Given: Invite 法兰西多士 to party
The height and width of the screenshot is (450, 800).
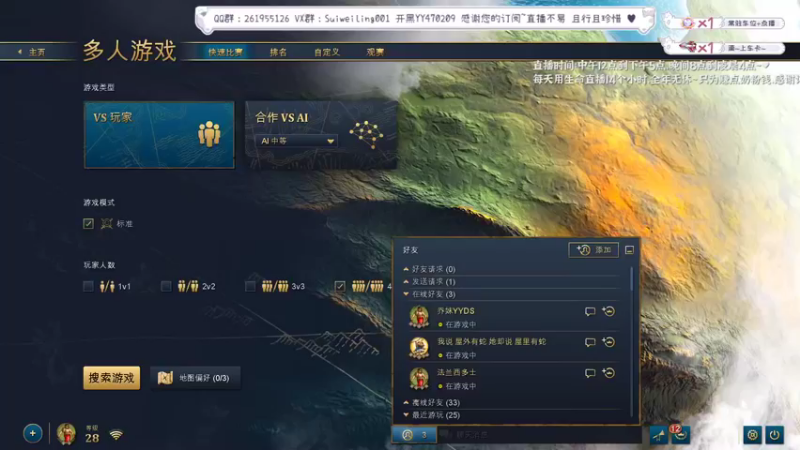Looking at the screenshot, I should 608,373.
